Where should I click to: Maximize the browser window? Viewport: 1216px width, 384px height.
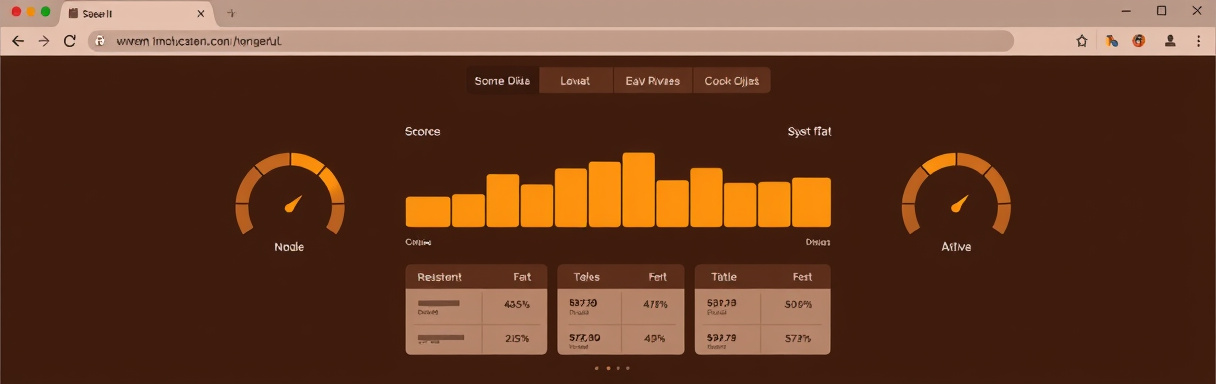1161,11
